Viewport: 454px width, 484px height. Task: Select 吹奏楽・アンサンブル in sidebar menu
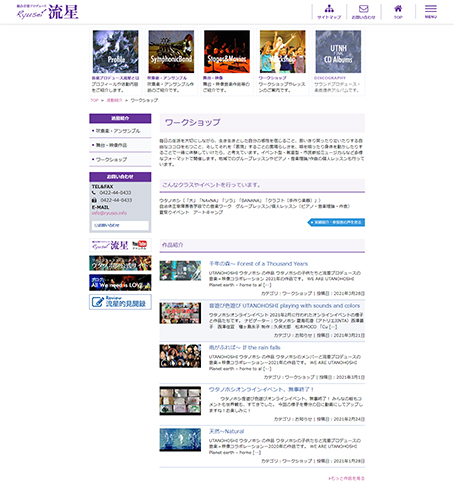click(x=120, y=131)
